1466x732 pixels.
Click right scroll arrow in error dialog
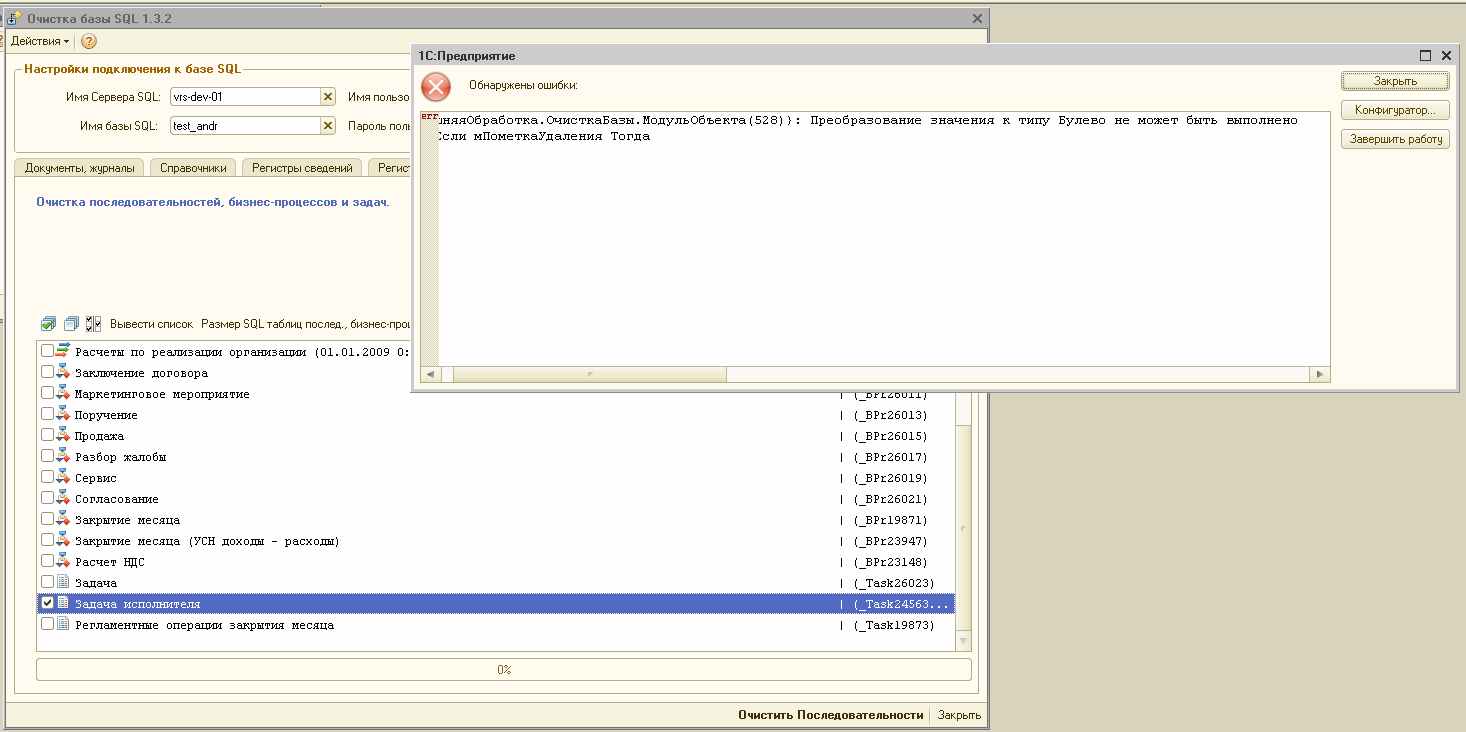(x=1320, y=374)
